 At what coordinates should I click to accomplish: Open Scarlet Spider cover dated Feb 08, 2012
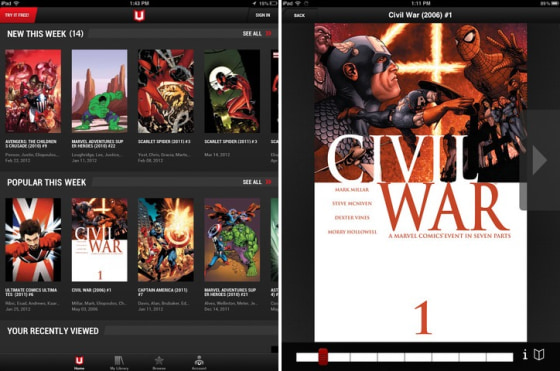[x=166, y=91]
